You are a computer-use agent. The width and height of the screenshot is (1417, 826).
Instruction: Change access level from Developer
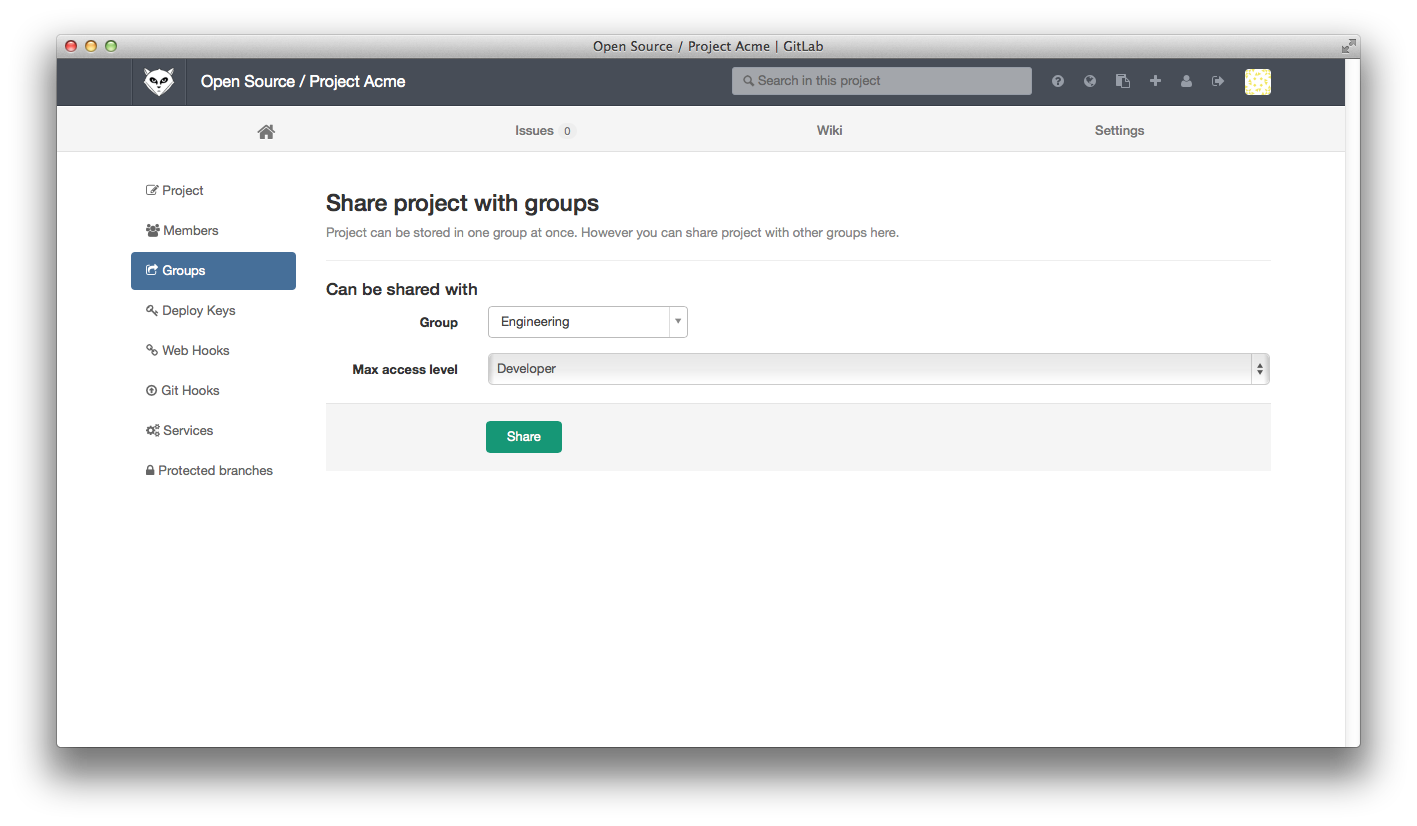click(x=876, y=368)
